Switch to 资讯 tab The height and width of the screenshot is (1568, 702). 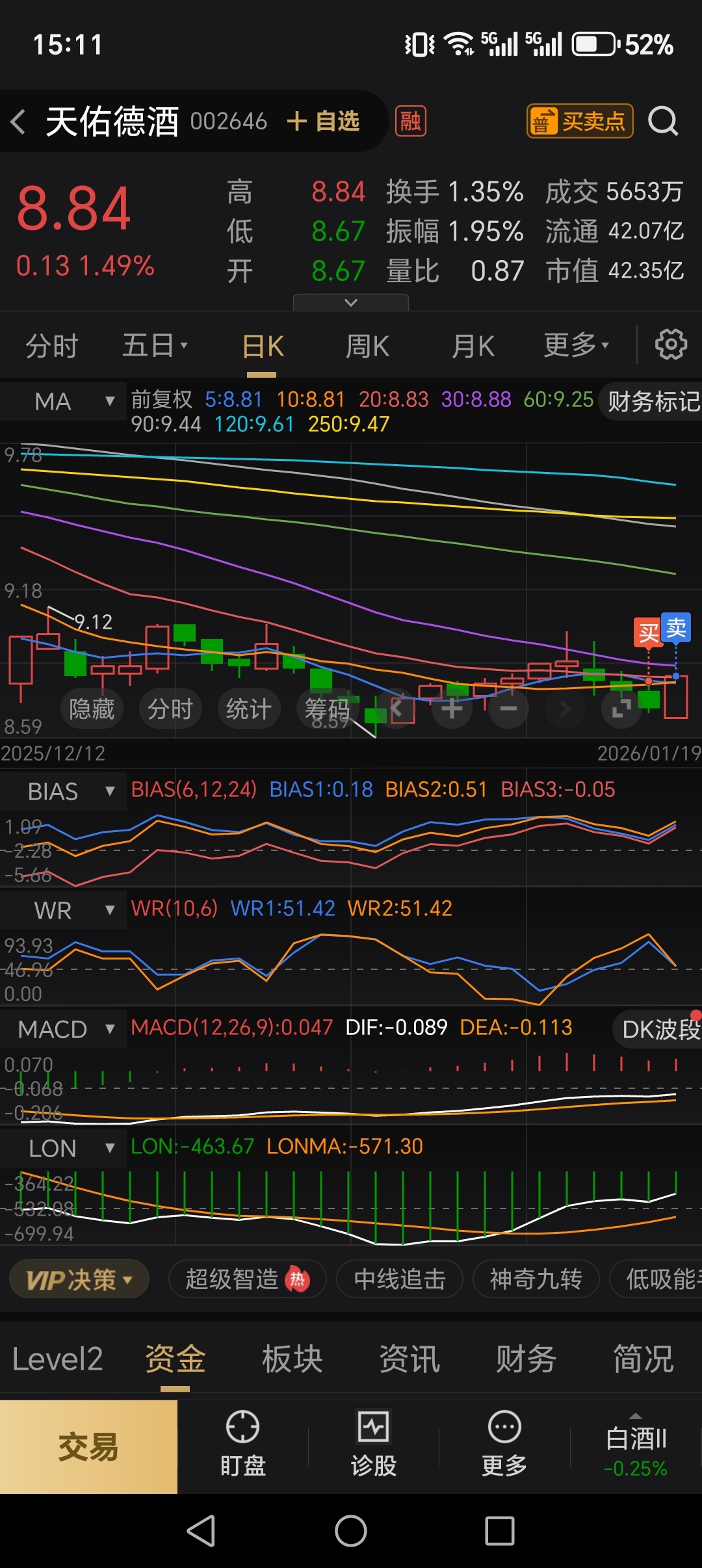point(409,1359)
